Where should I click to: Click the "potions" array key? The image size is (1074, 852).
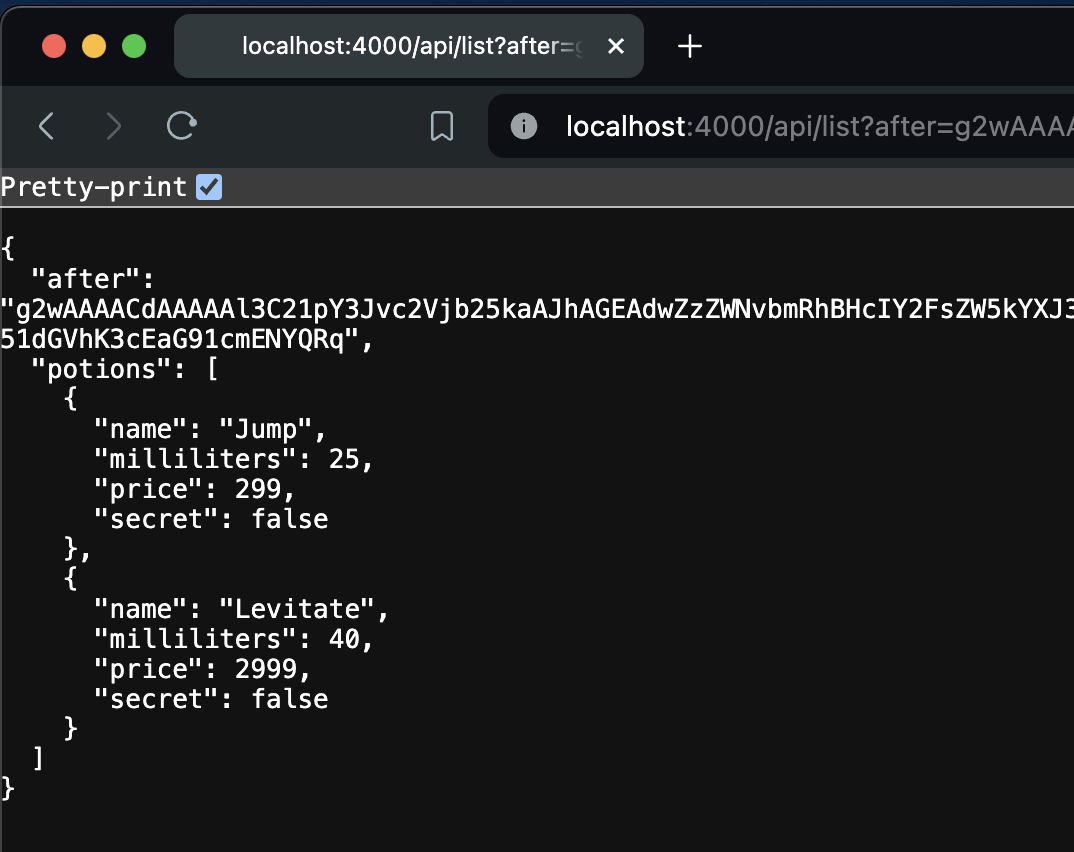pos(101,369)
